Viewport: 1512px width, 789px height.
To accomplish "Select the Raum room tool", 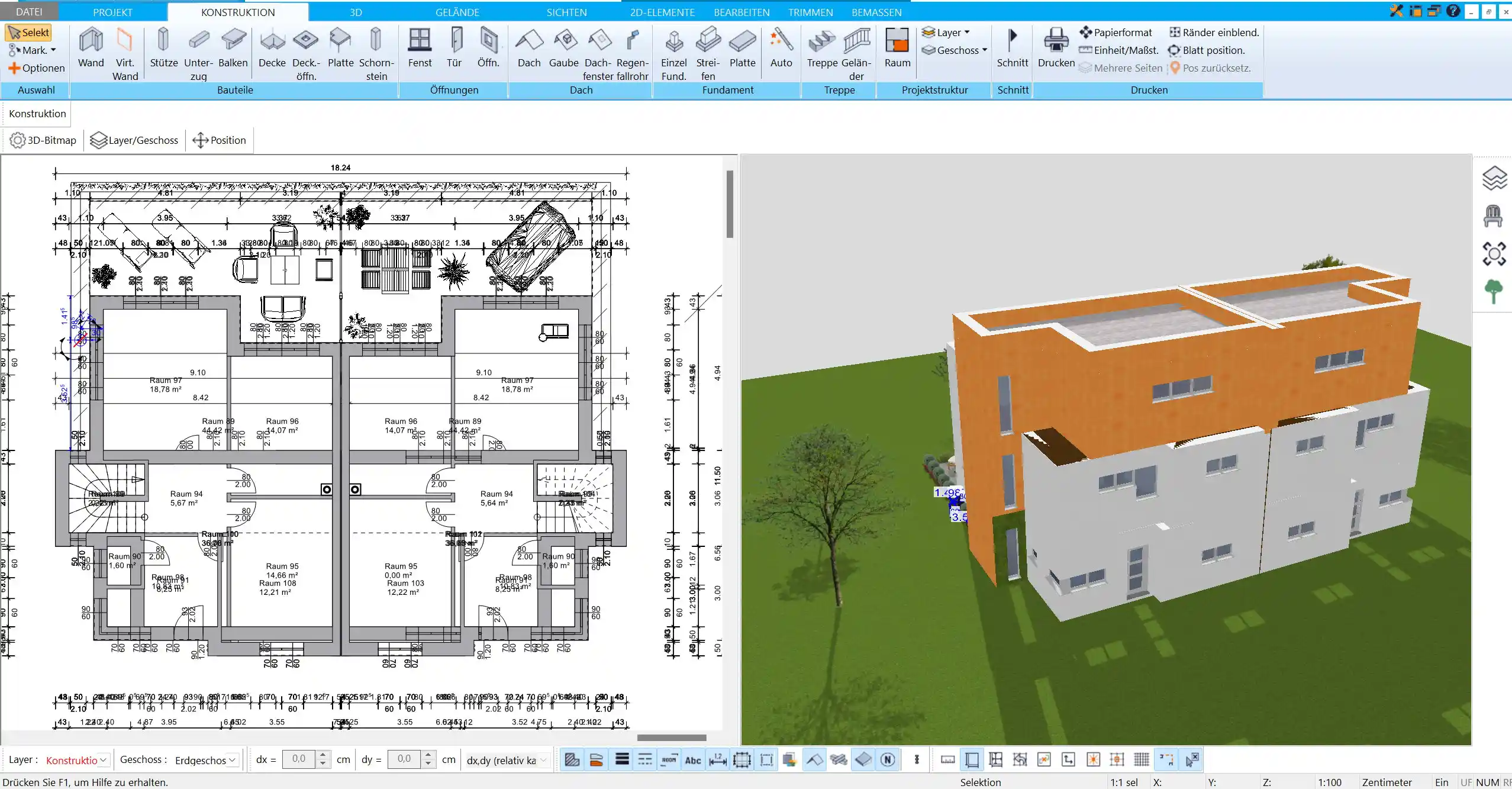I will coord(897,48).
